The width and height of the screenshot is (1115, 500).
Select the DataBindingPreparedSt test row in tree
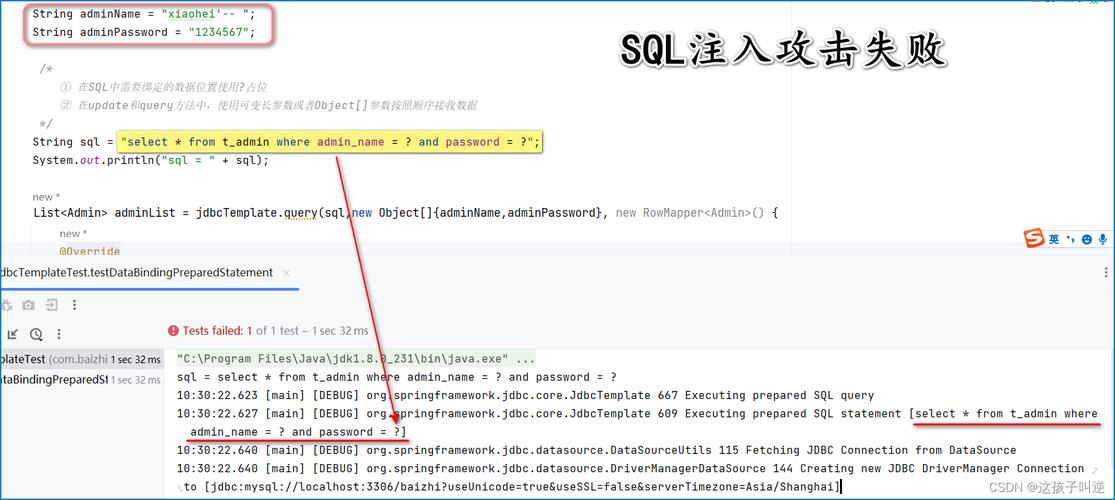82,380
